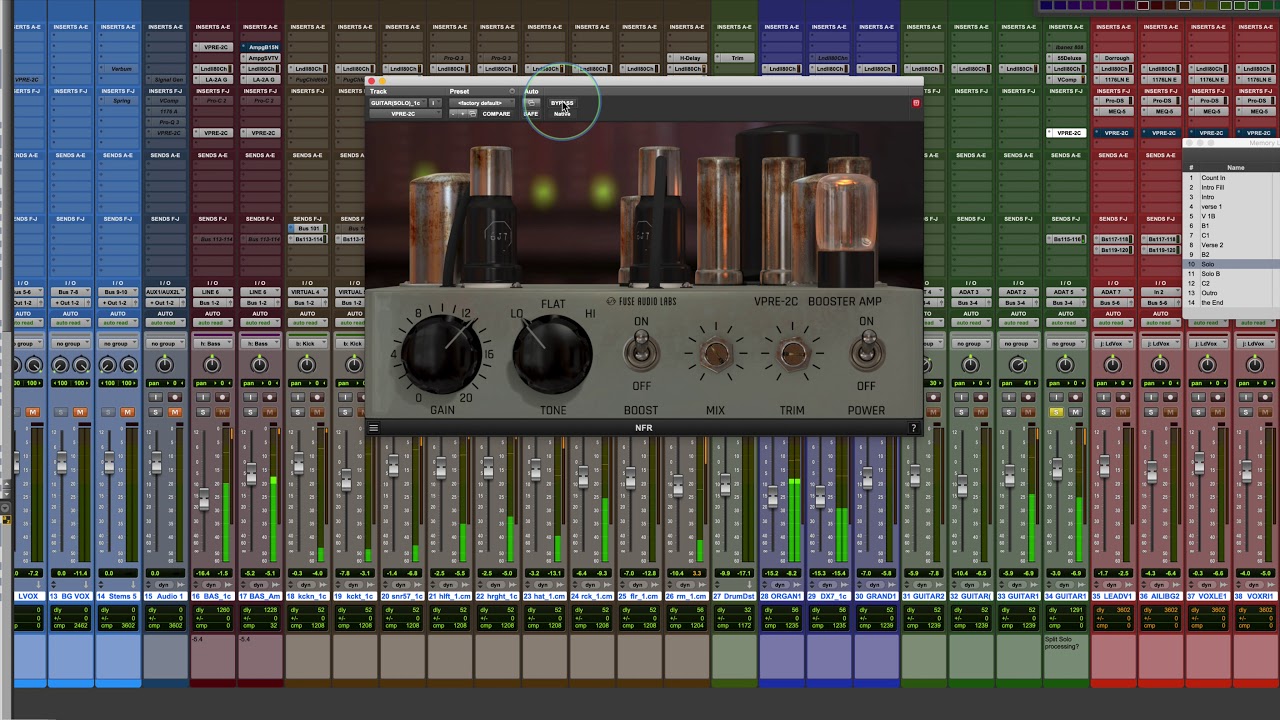1280x720 pixels.
Task: Unsolo track 34 GUITAR1
Action: pyautogui.click(x=1056, y=412)
